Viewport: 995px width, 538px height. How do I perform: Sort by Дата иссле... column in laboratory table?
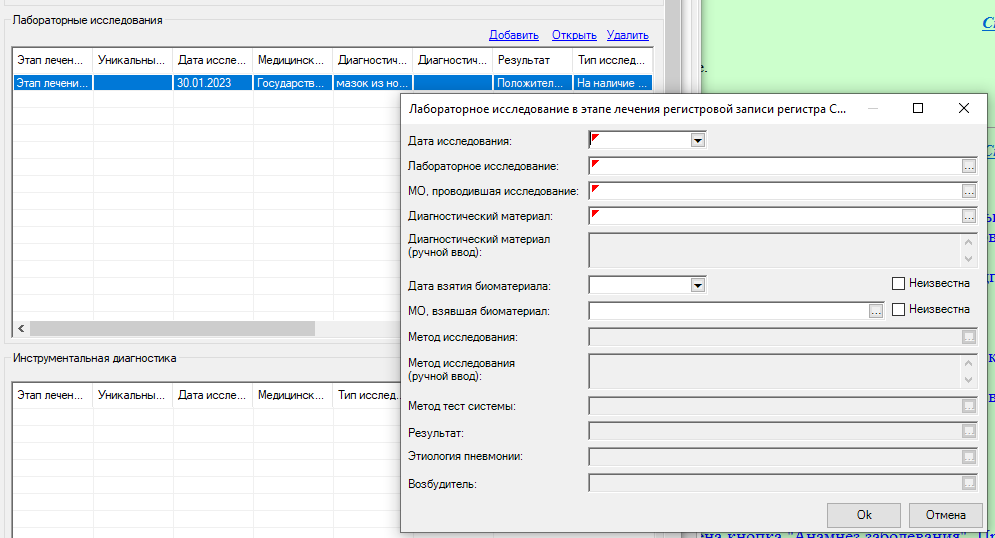[213, 60]
